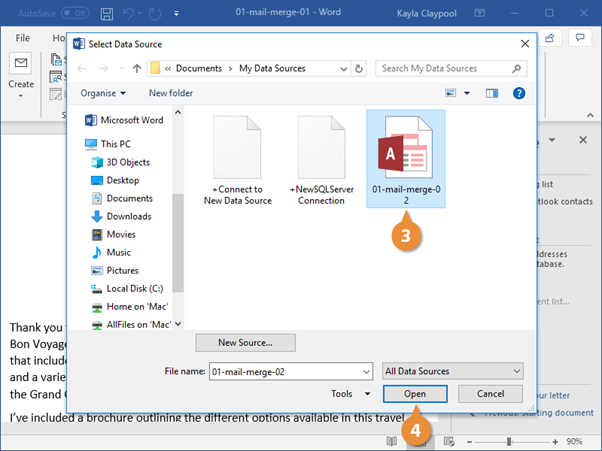Open the File tab in Word

[23, 38]
